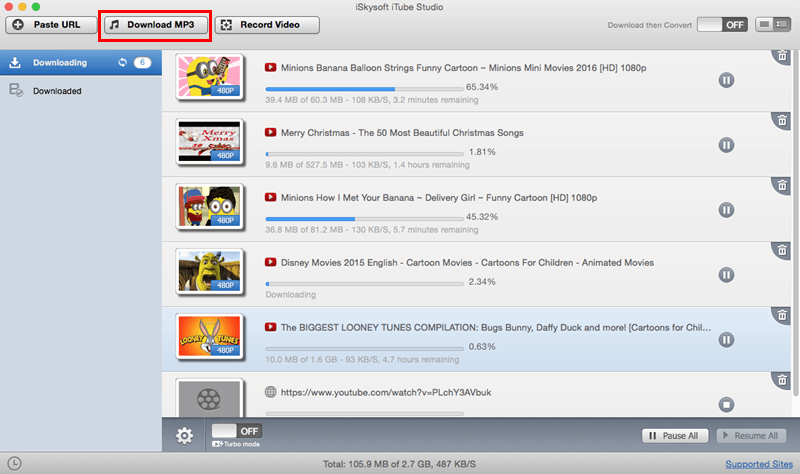Click the queue count badge showing 6

142,62
